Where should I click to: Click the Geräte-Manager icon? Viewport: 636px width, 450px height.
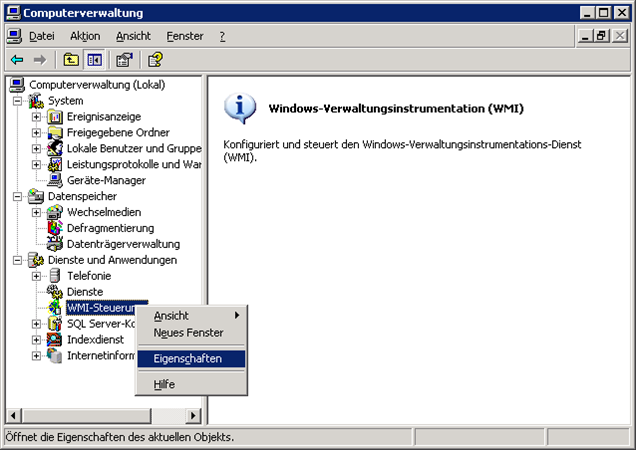55,180
